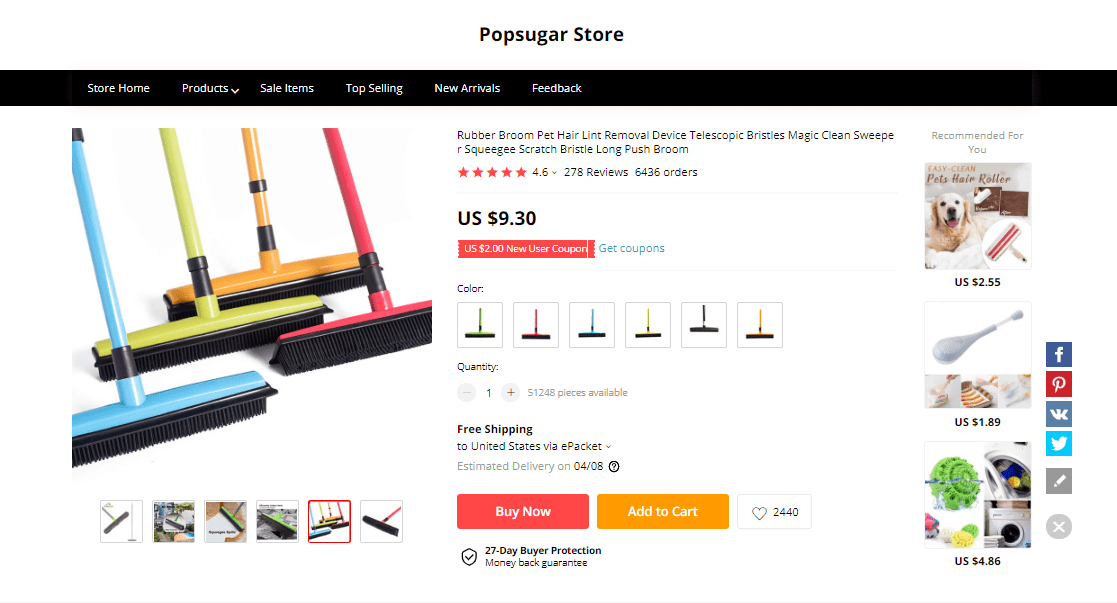Click the pencil edit icon in sidebar
This screenshot has width=1117, height=603.
[x=1059, y=480]
